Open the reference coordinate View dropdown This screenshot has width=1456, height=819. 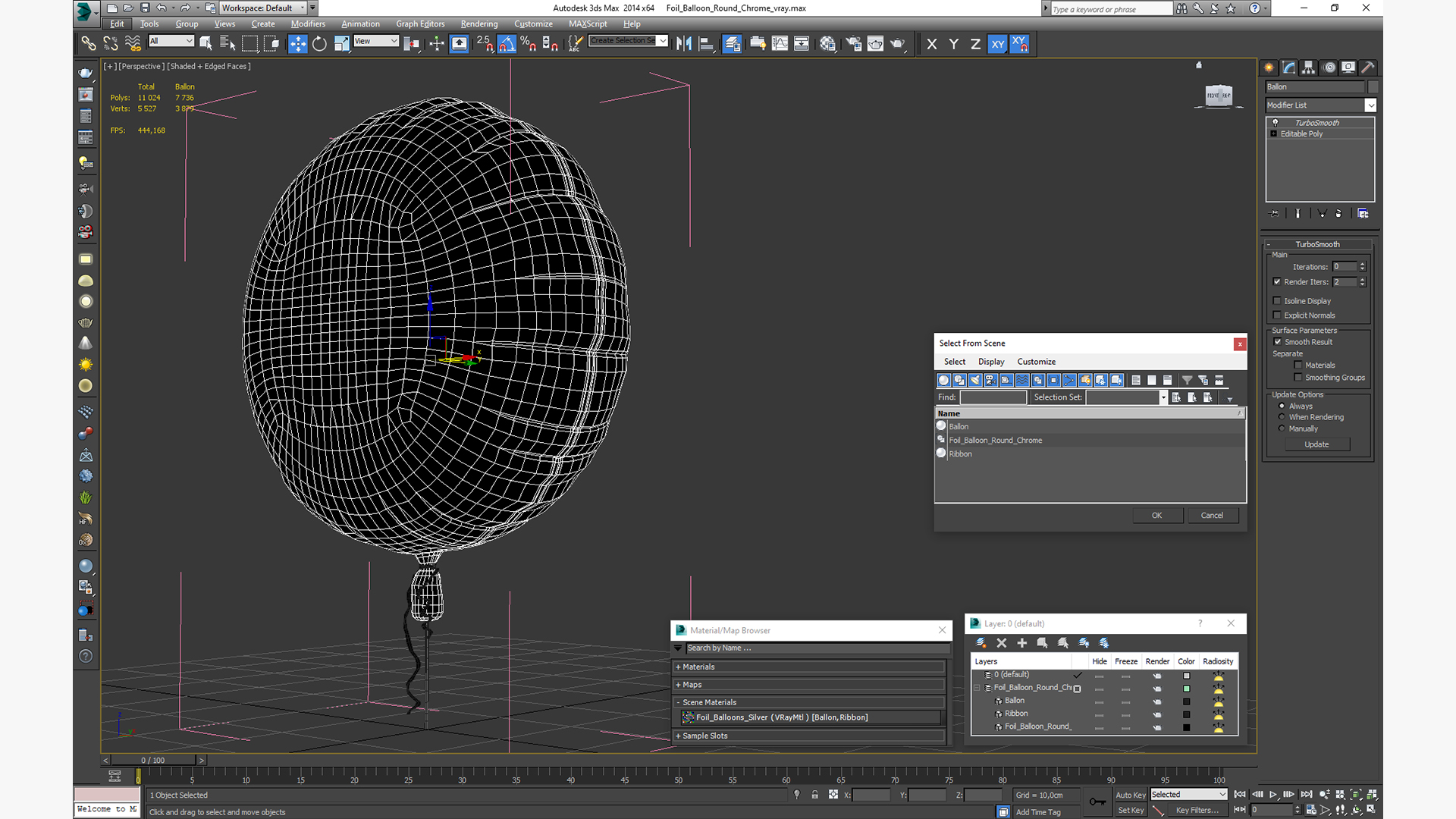[376, 41]
